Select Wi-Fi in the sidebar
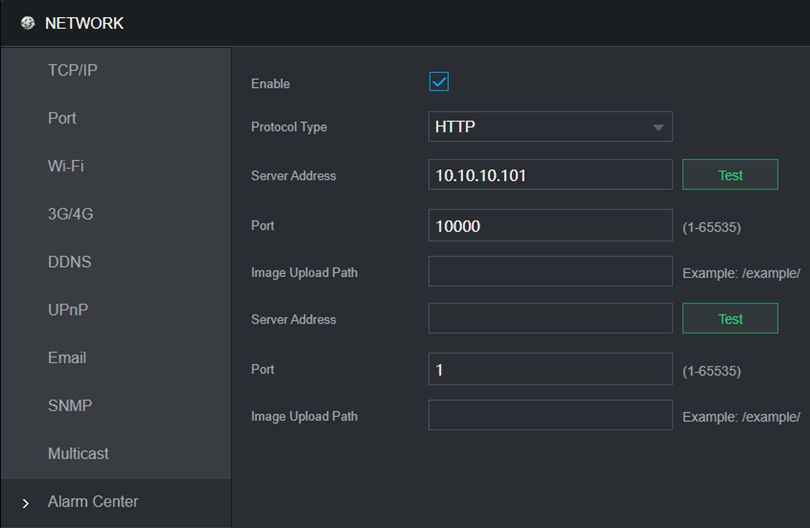810x528 pixels. pyautogui.click(x=65, y=166)
